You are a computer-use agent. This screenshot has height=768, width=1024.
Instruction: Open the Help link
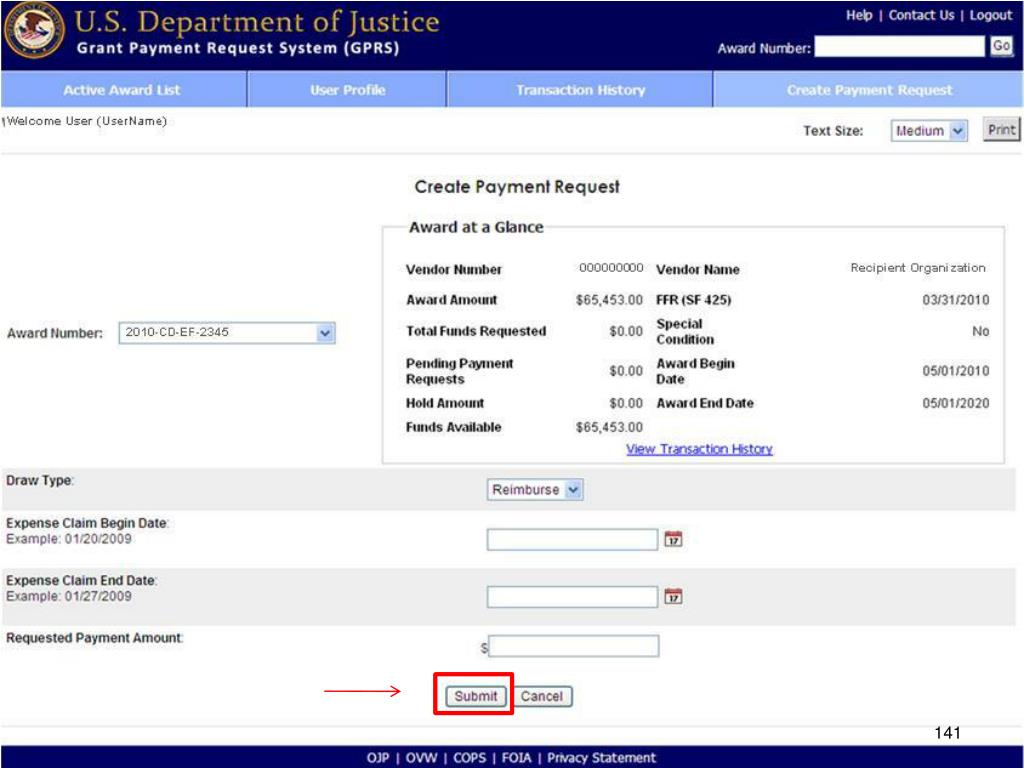coord(859,15)
